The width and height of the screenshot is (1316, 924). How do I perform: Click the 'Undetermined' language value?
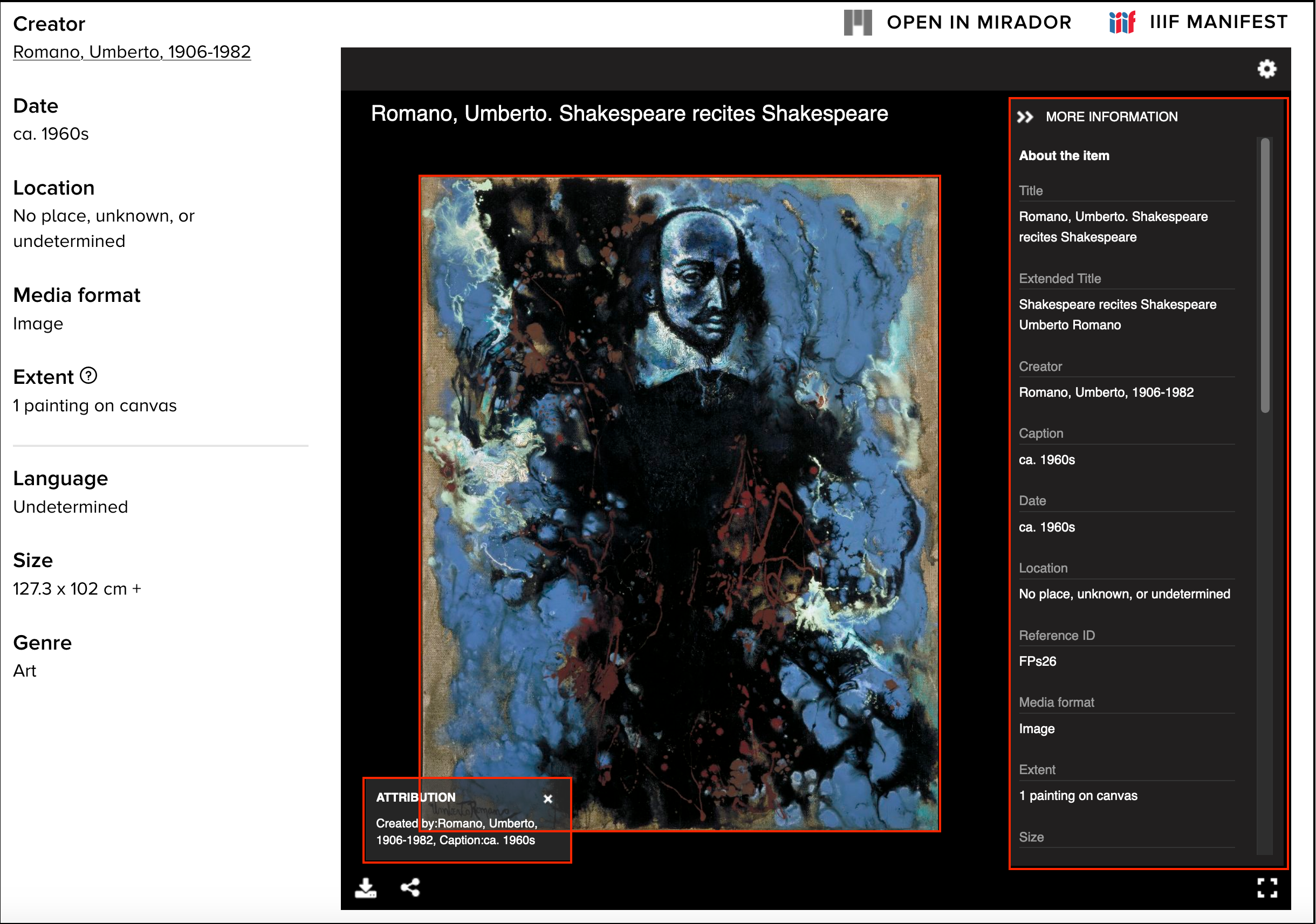pos(71,507)
